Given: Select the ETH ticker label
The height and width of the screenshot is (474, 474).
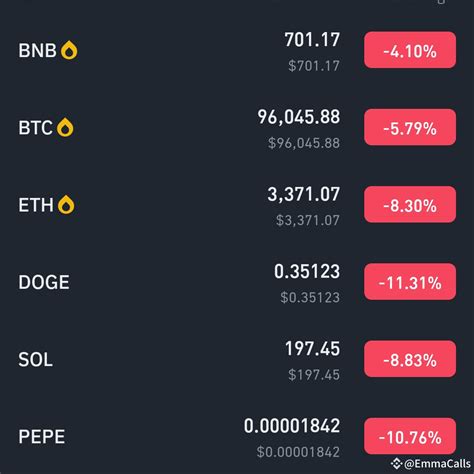Looking at the screenshot, I should (36, 205).
